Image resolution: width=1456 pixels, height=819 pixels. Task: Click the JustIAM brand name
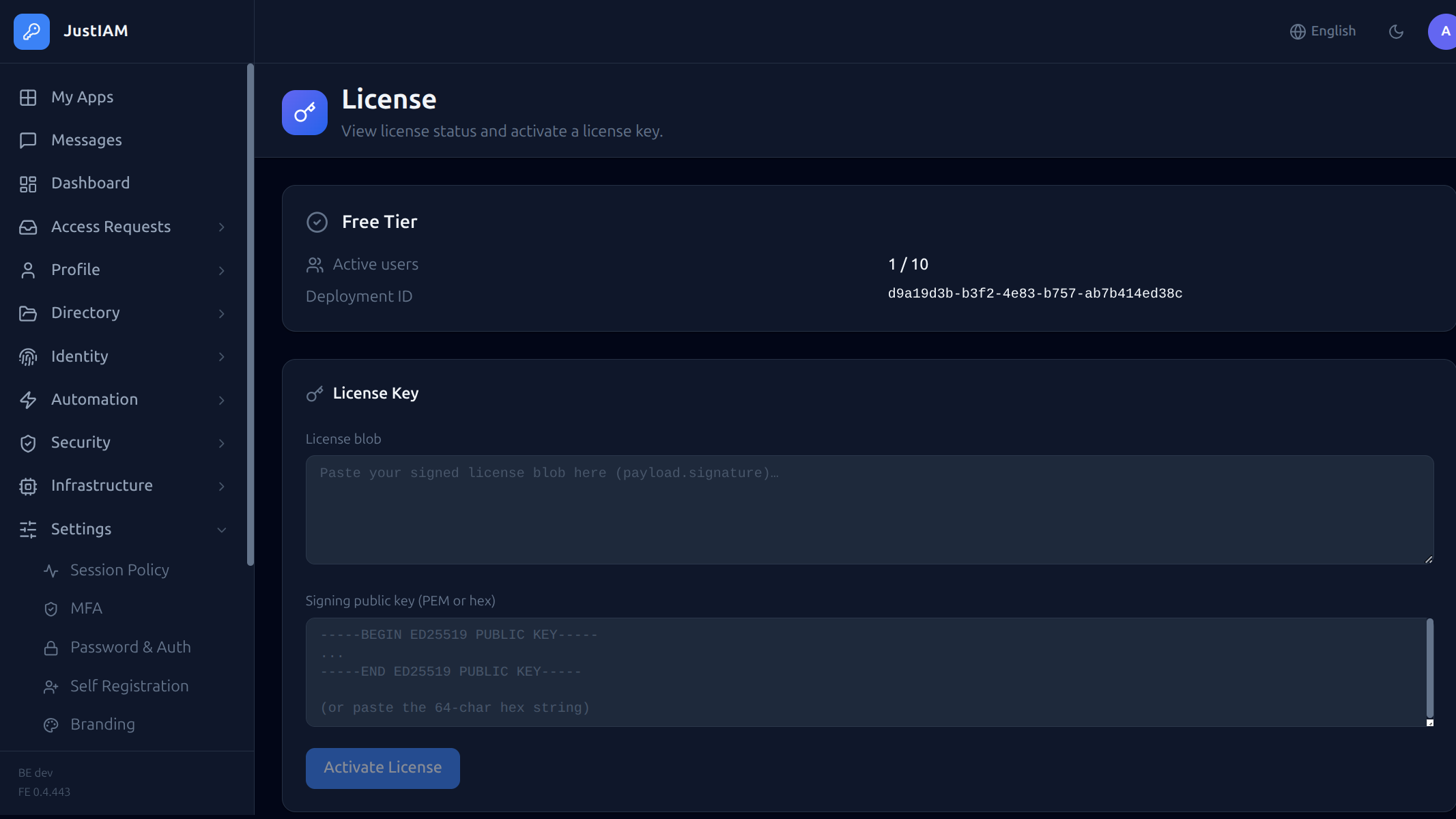96,31
